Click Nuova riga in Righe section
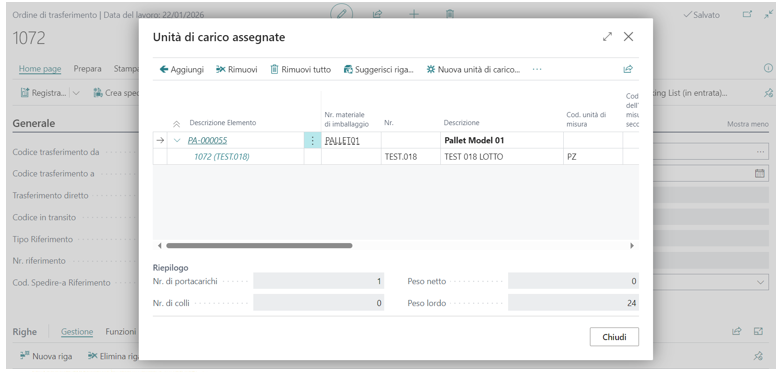This screenshot has width=780, height=372. click(x=46, y=356)
